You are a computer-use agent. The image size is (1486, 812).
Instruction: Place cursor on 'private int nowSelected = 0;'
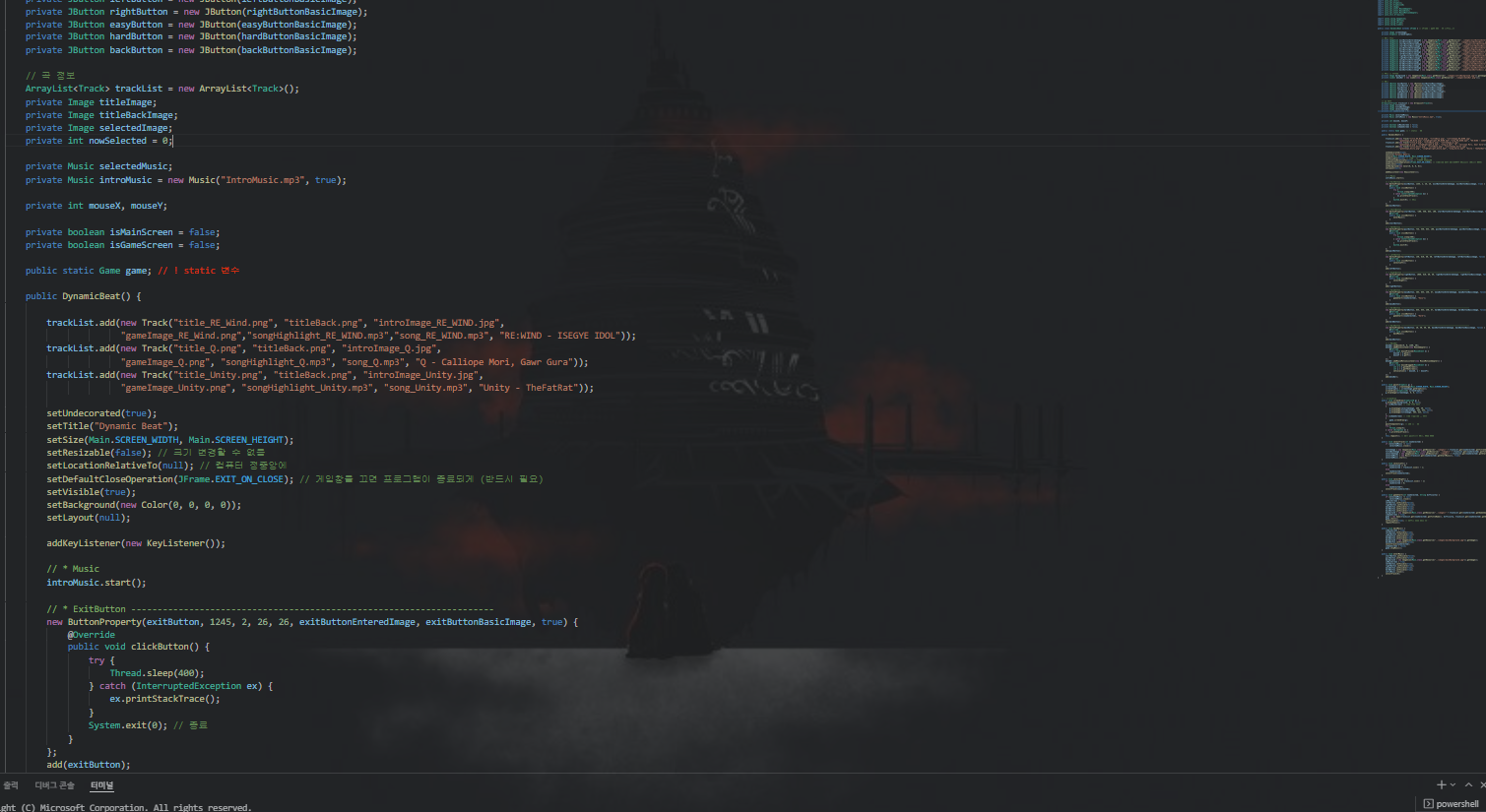click(98, 141)
